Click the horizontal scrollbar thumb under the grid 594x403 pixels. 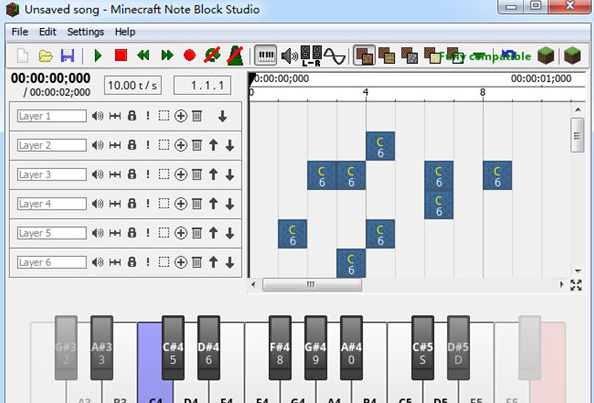[x=312, y=284]
